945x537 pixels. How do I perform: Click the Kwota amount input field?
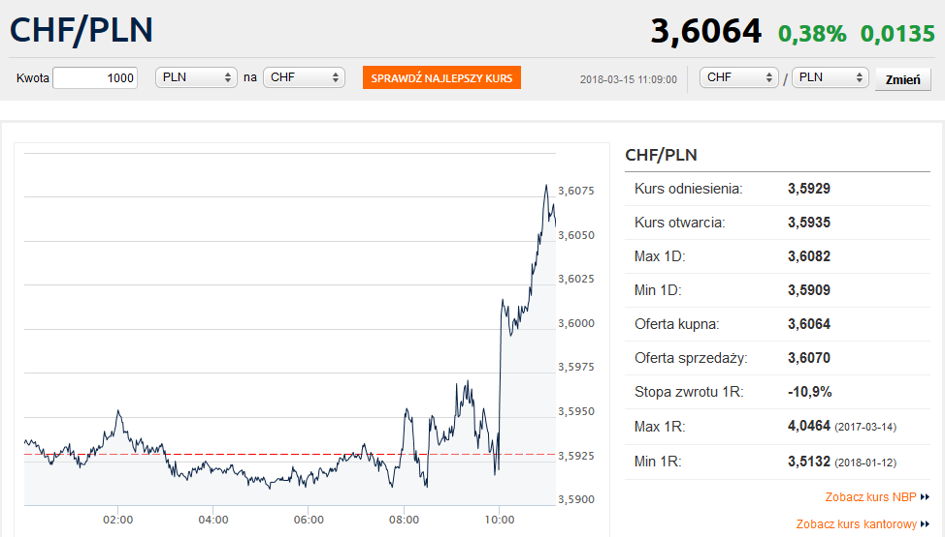pos(95,78)
